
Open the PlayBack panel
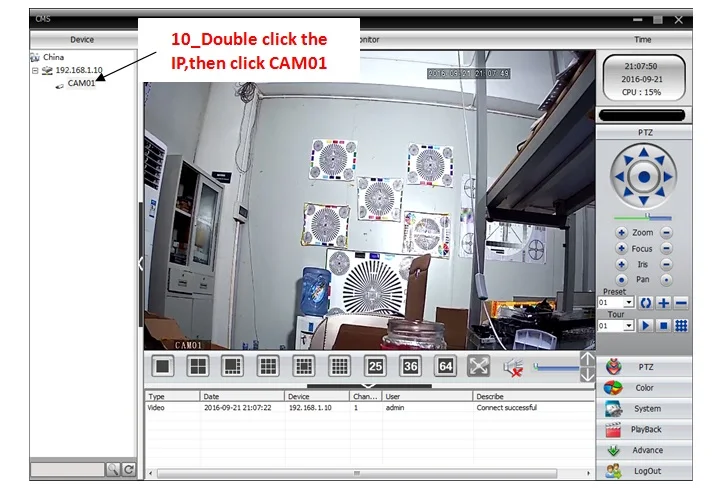pyautogui.click(x=644, y=430)
